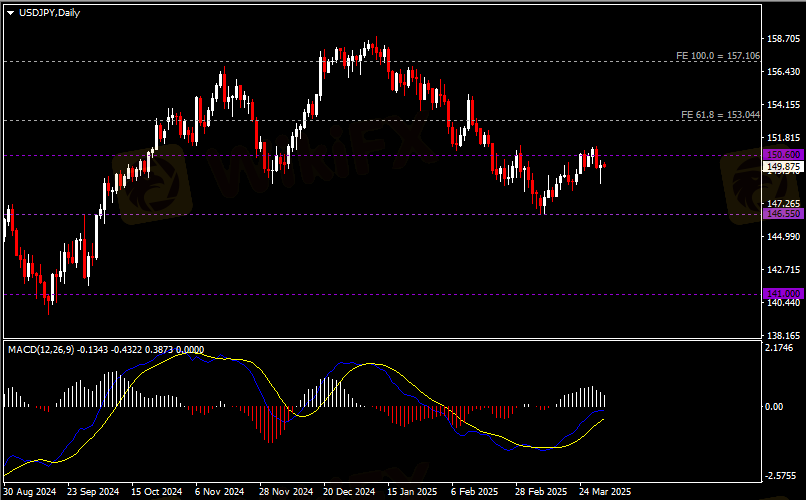Click the 15 Oct 2024 date label

pyautogui.click(x=157, y=492)
